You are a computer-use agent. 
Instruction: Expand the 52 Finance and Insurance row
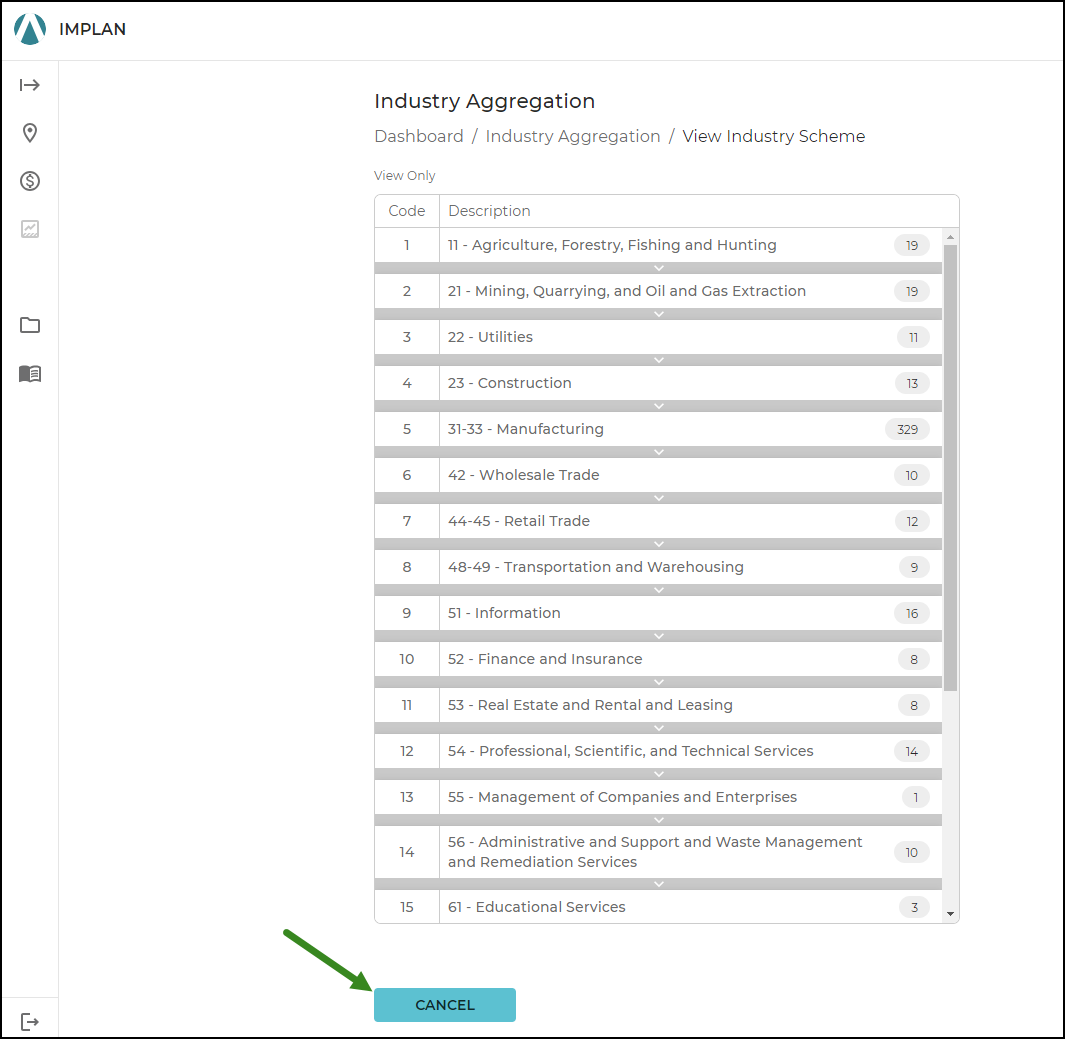coord(658,682)
